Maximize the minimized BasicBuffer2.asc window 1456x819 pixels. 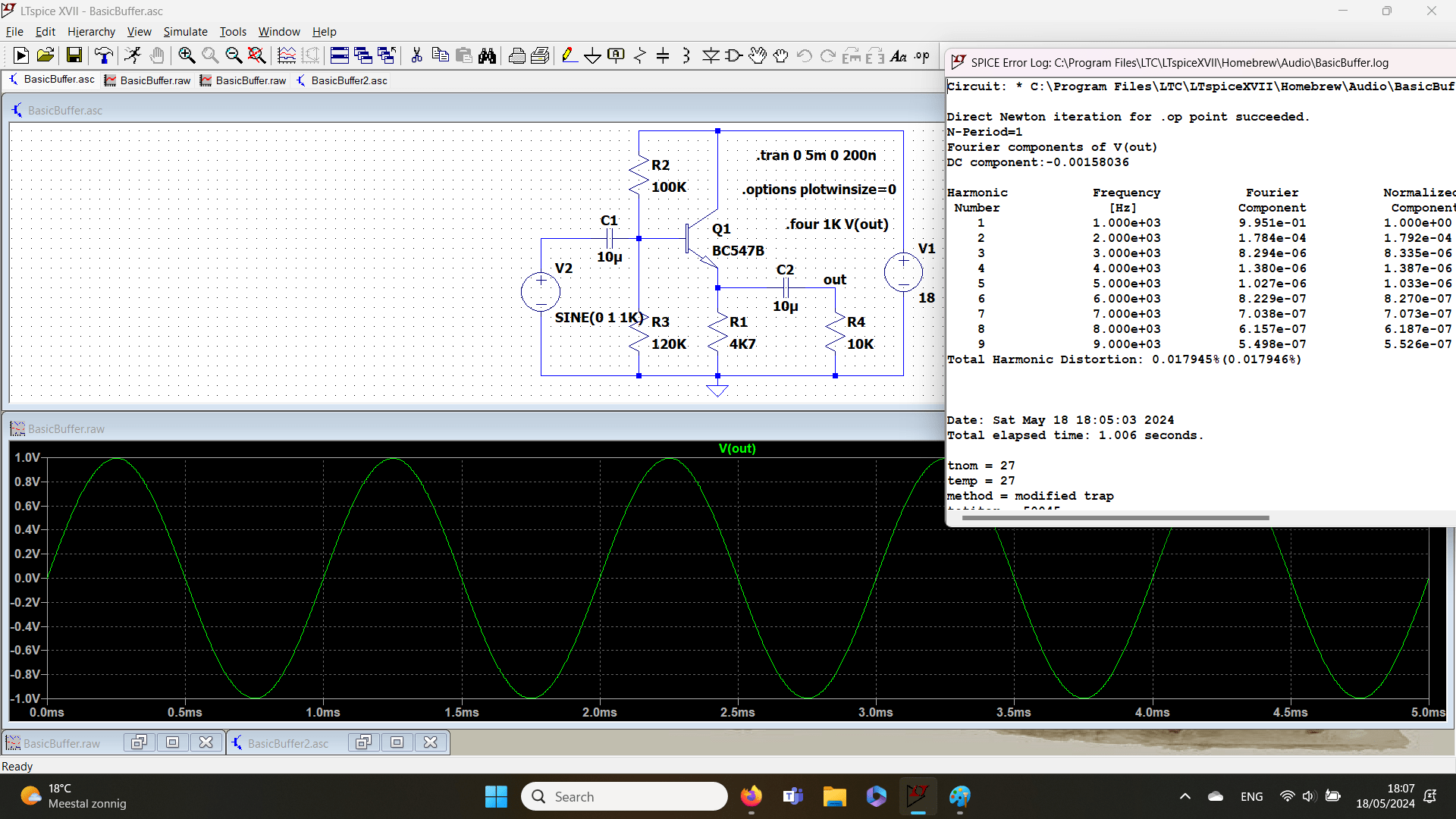tap(397, 742)
